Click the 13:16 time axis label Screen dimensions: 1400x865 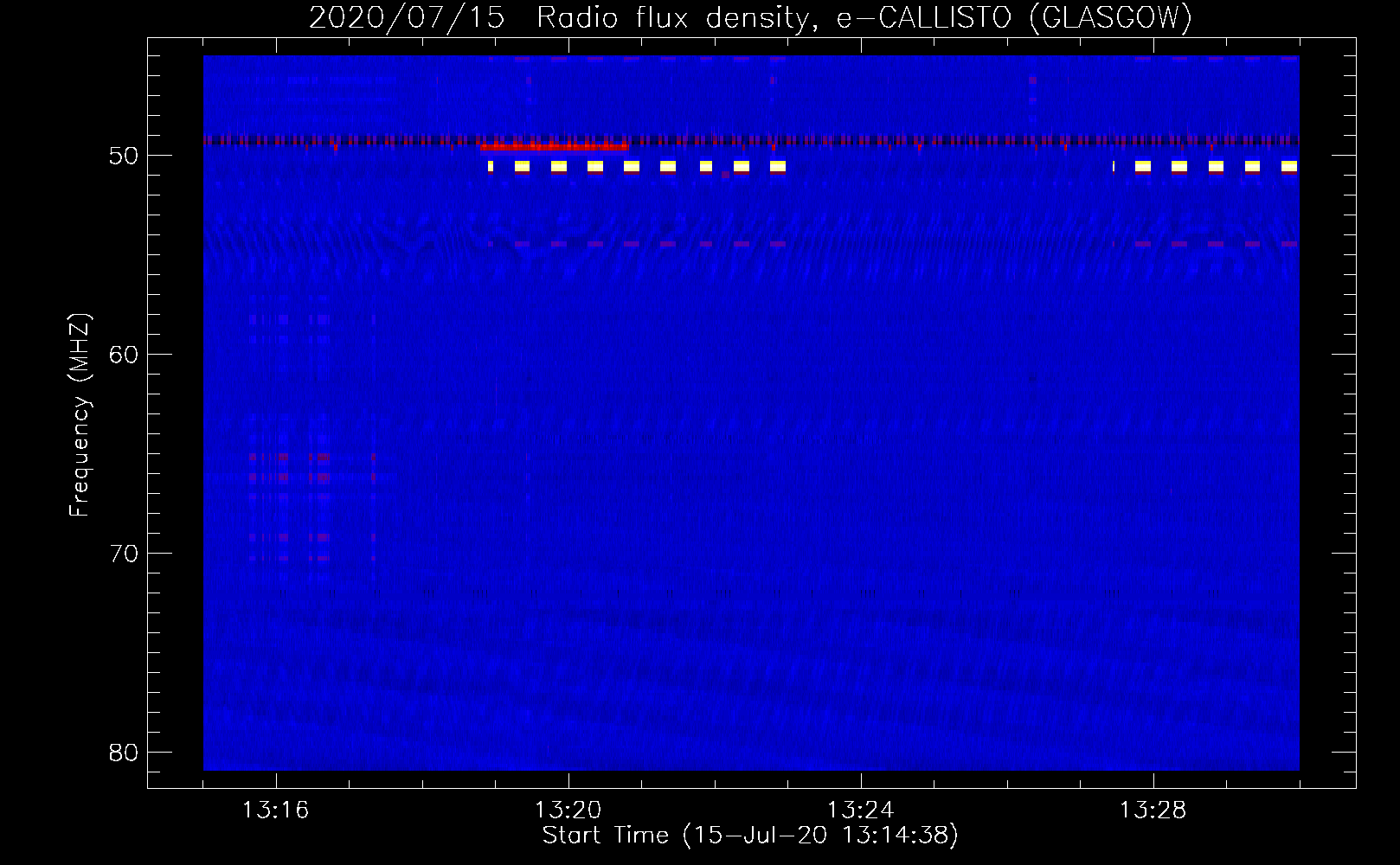point(275,811)
